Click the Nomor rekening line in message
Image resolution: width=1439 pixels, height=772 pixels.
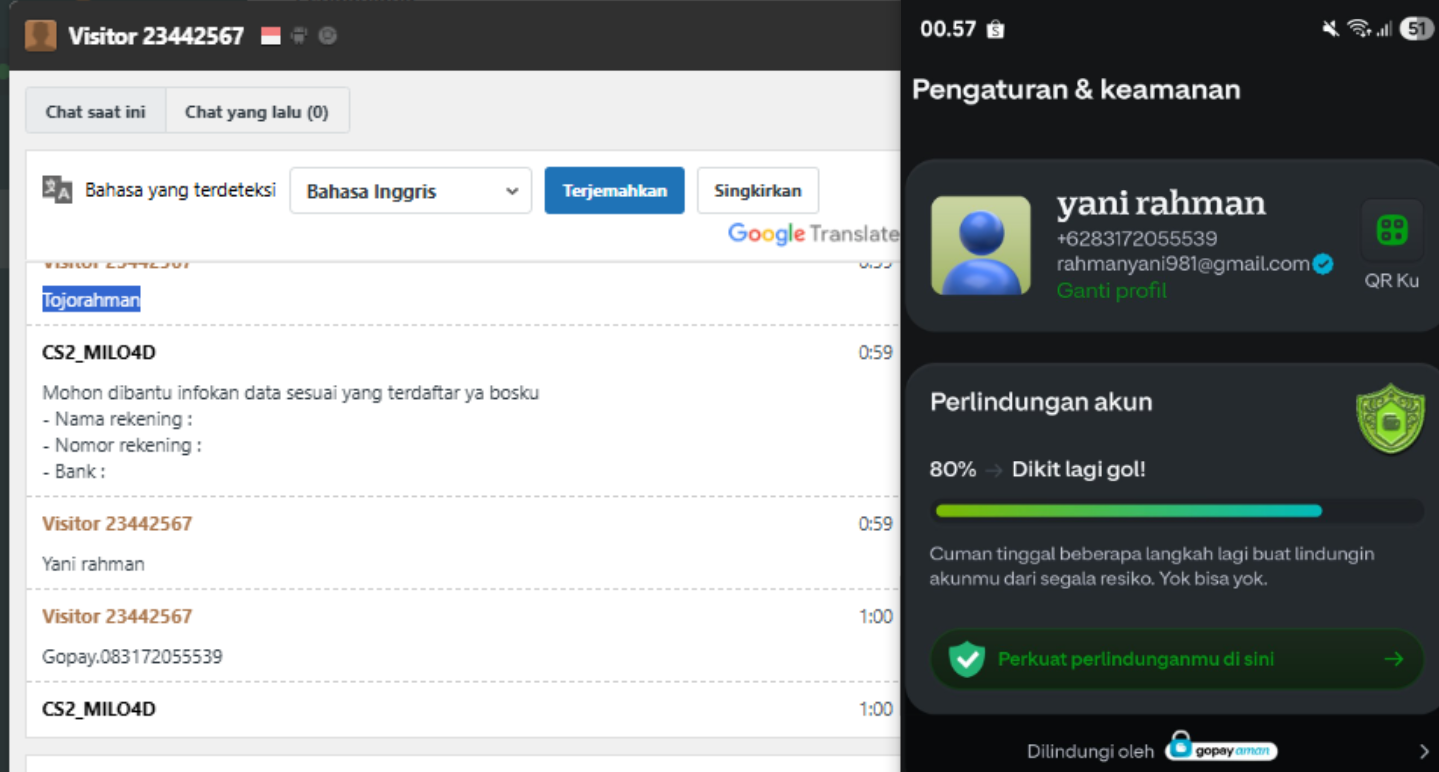pos(122,445)
